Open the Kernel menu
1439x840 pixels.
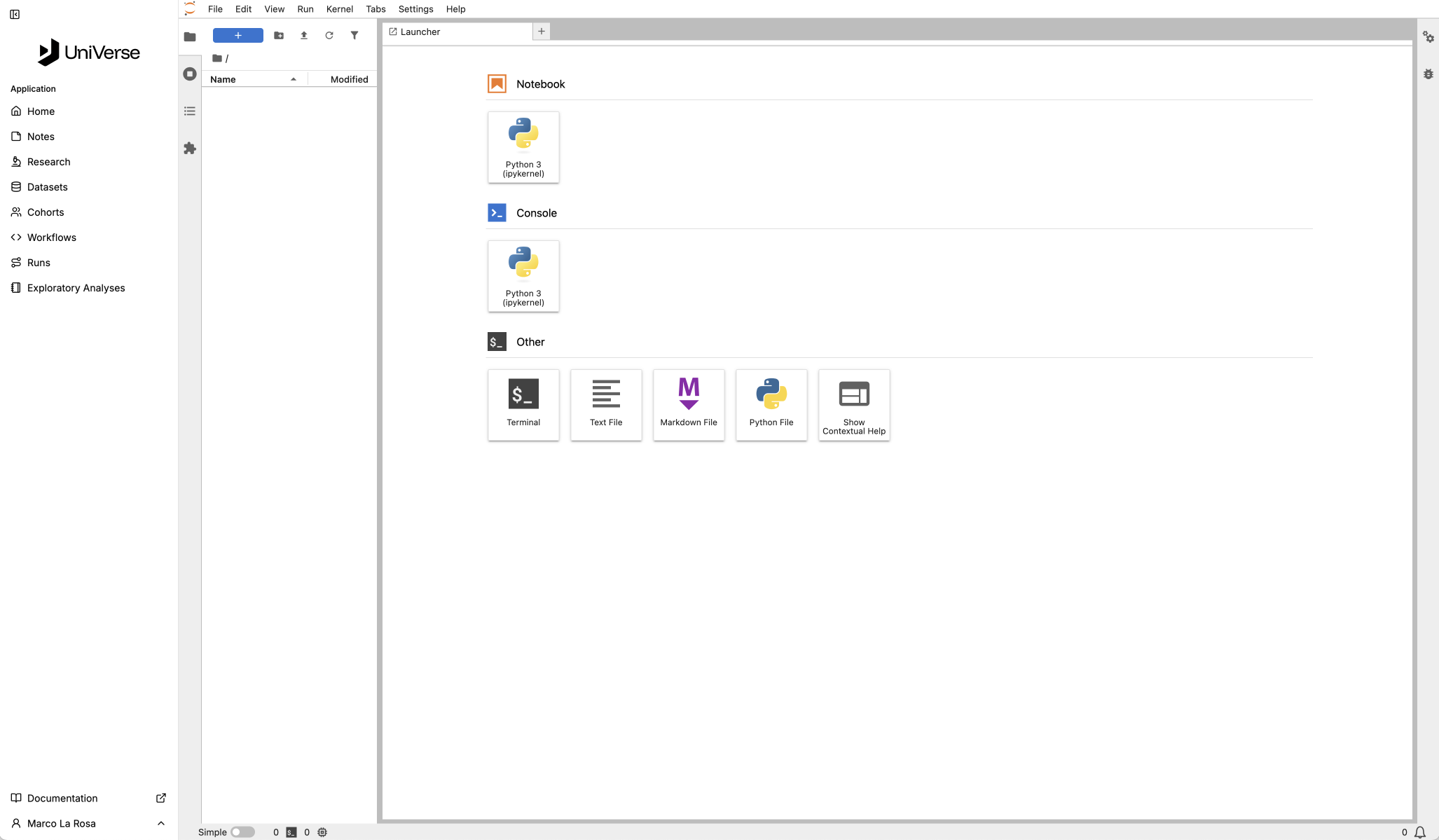tap(339, 9)
